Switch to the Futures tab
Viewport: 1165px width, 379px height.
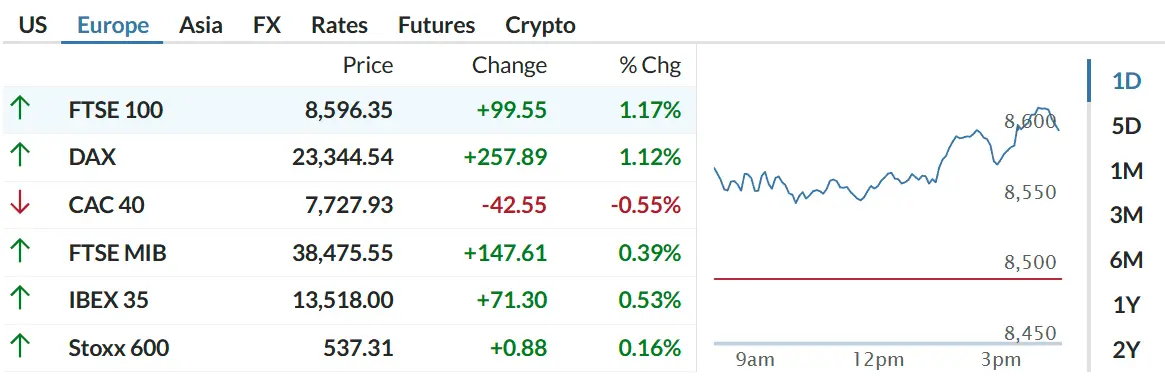click(x=436, y=25)
